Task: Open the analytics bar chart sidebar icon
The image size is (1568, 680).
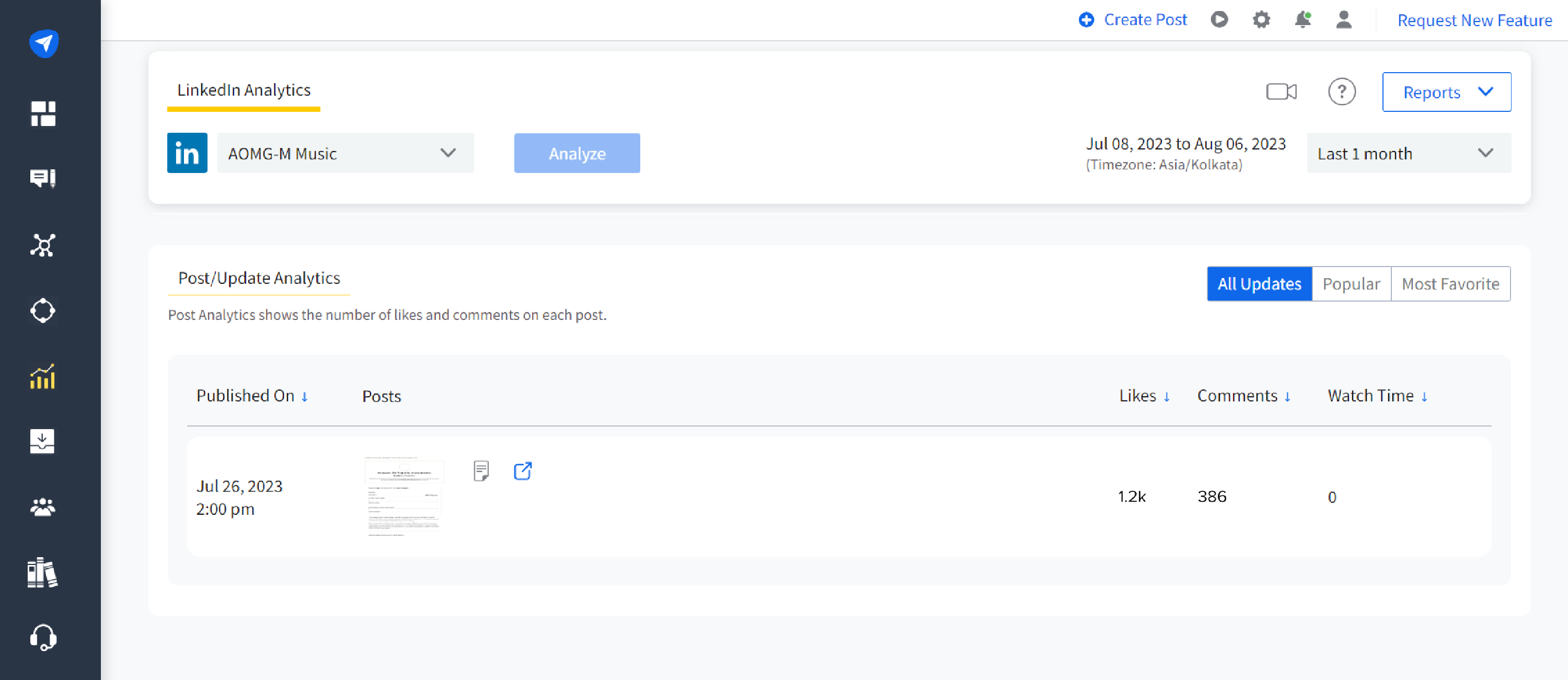Action: pos(43,377)
